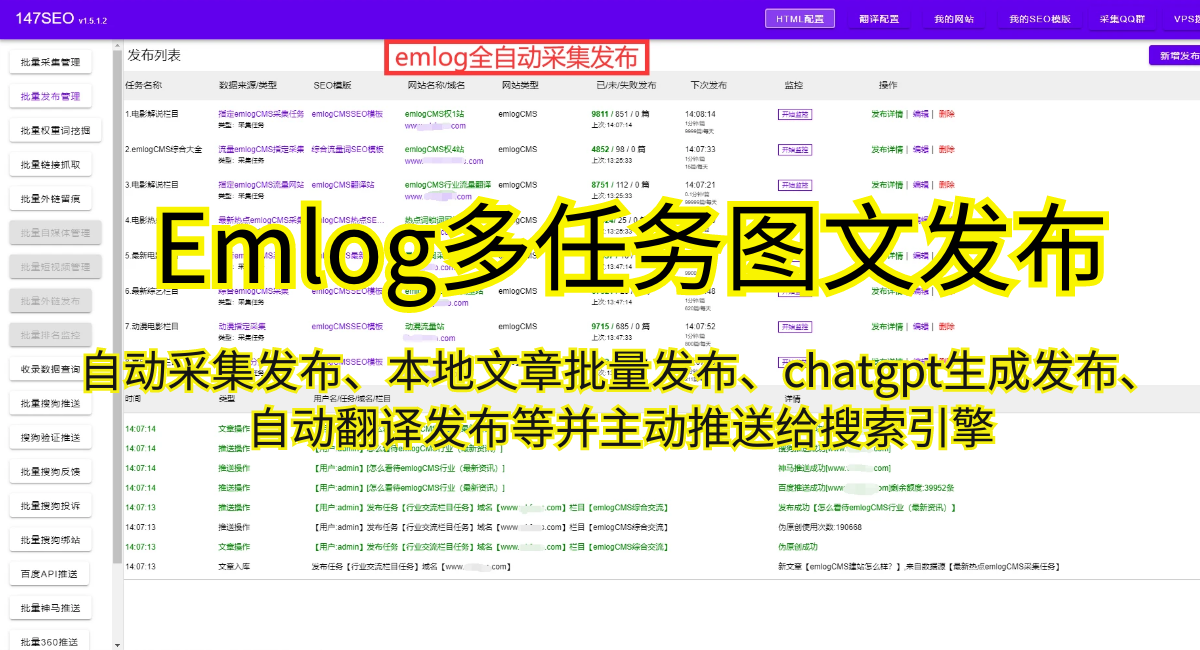
Task: Go to 我的网站 in top navigation
Action: (x=954, y=18)
